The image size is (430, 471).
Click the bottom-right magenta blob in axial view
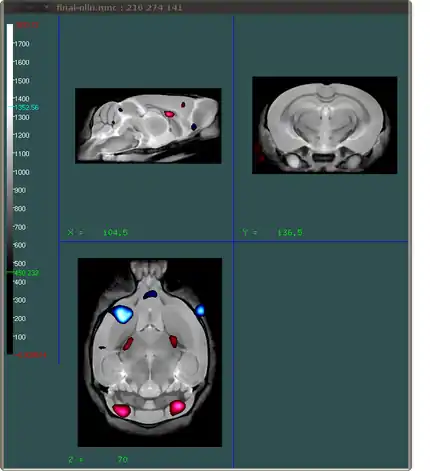click(177, 407)
